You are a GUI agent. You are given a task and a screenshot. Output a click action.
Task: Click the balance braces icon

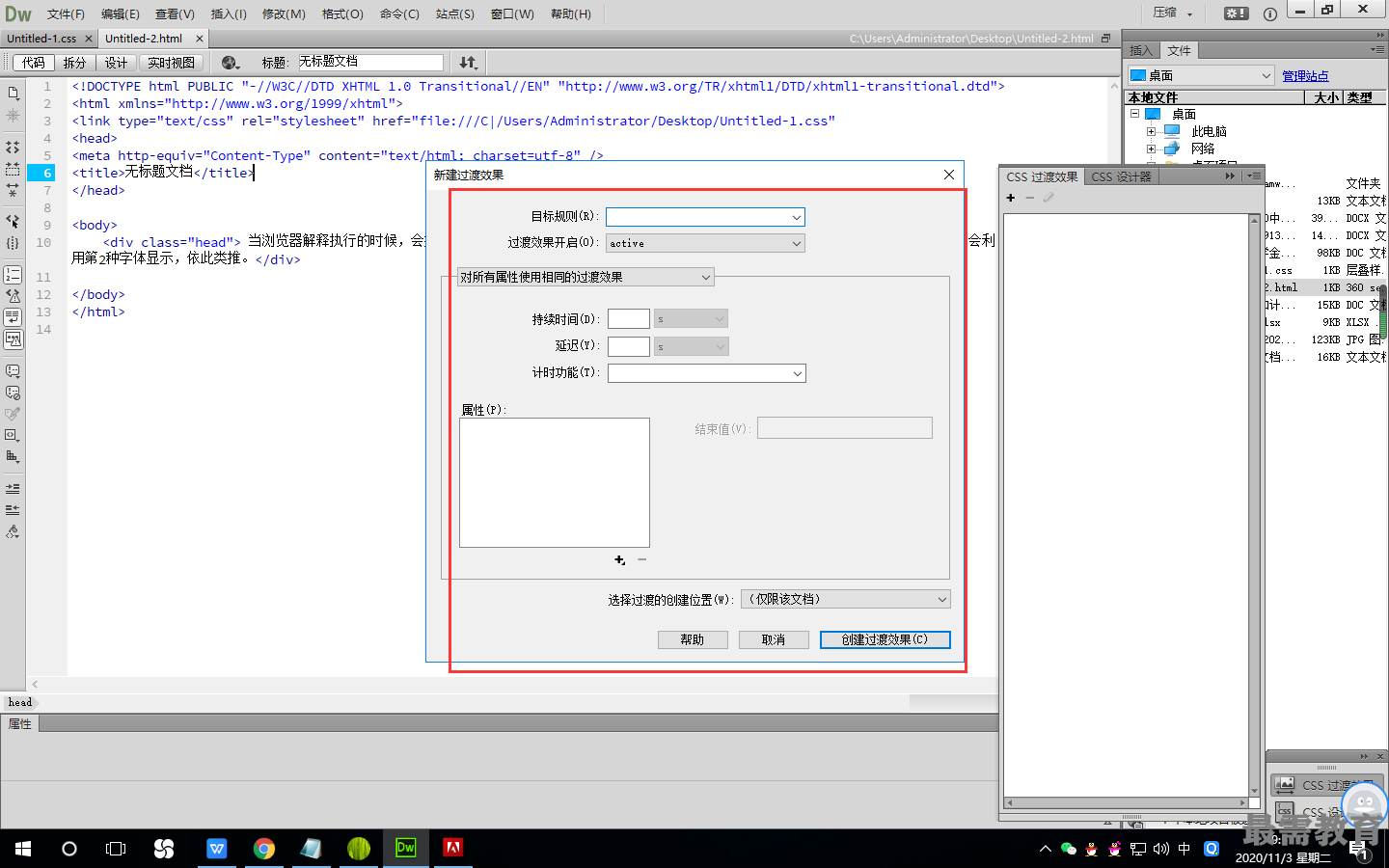[14, 243]
